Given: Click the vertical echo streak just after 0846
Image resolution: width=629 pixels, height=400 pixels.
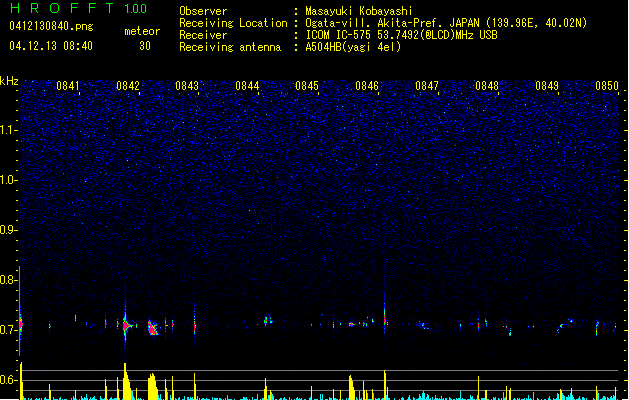Looking at the screenshot, I should (x=385, y=313).
